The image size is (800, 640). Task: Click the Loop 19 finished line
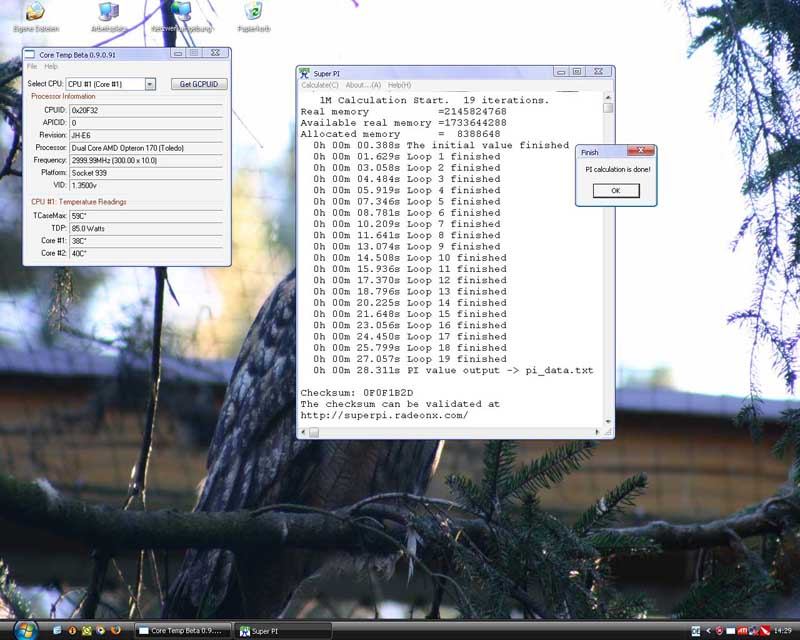[410, 359]
